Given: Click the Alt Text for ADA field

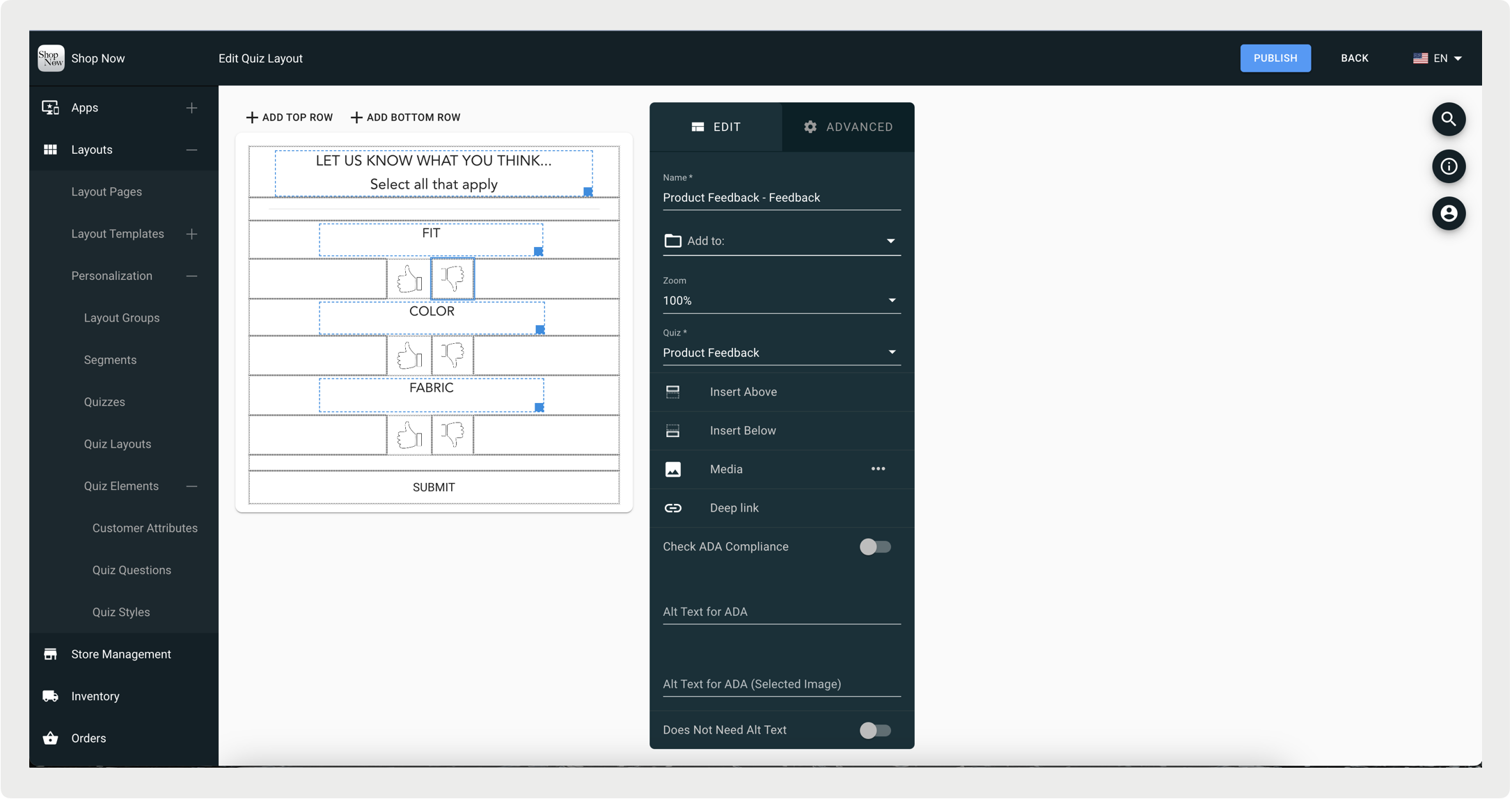Looking at the screenshot, I should point(782,612).
